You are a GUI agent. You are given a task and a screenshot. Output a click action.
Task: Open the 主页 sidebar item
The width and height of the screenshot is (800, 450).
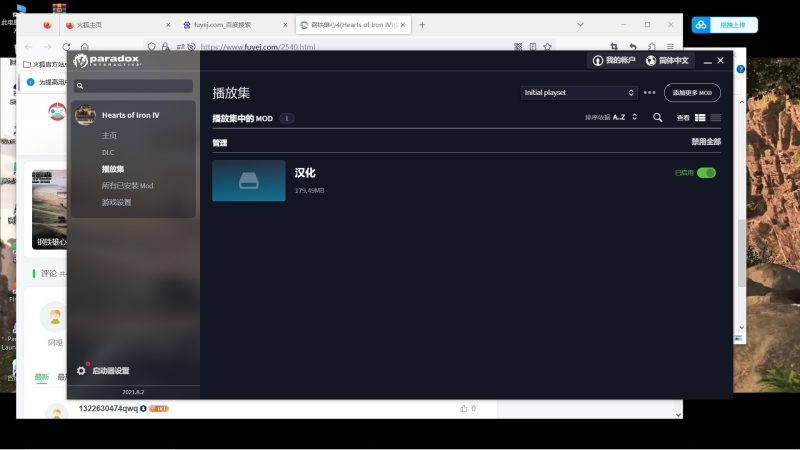109,135
